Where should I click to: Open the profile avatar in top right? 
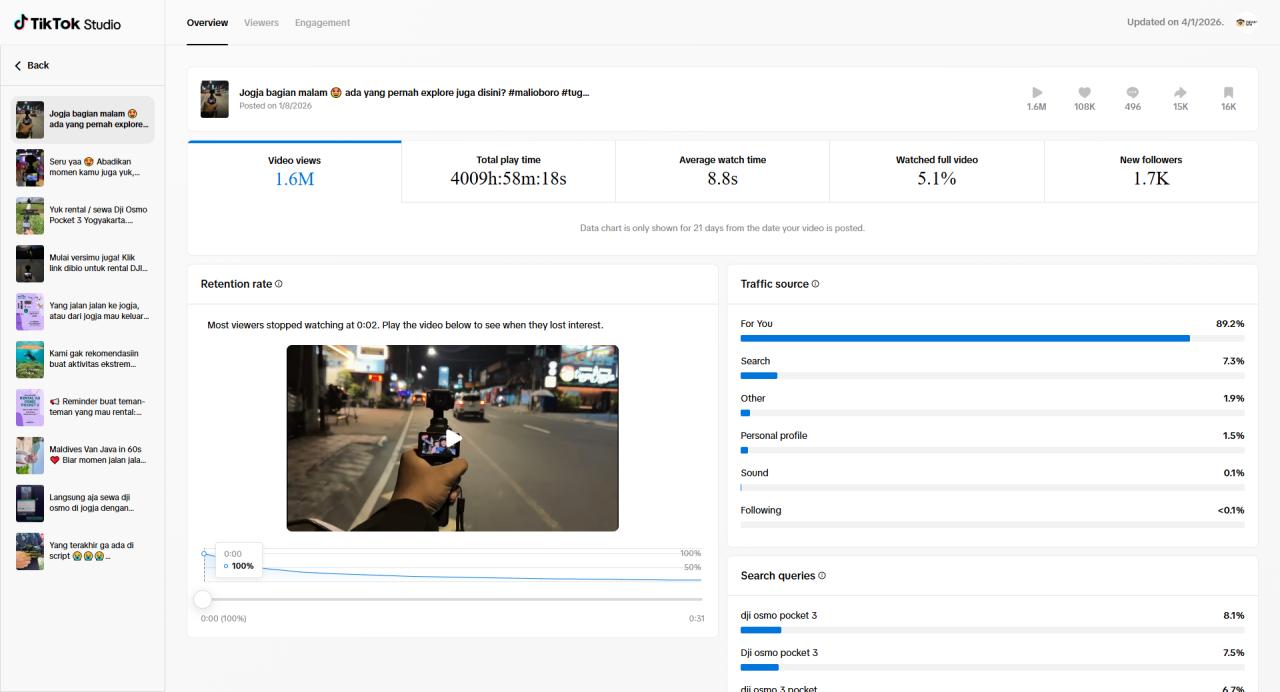(x=1246, y=22)
